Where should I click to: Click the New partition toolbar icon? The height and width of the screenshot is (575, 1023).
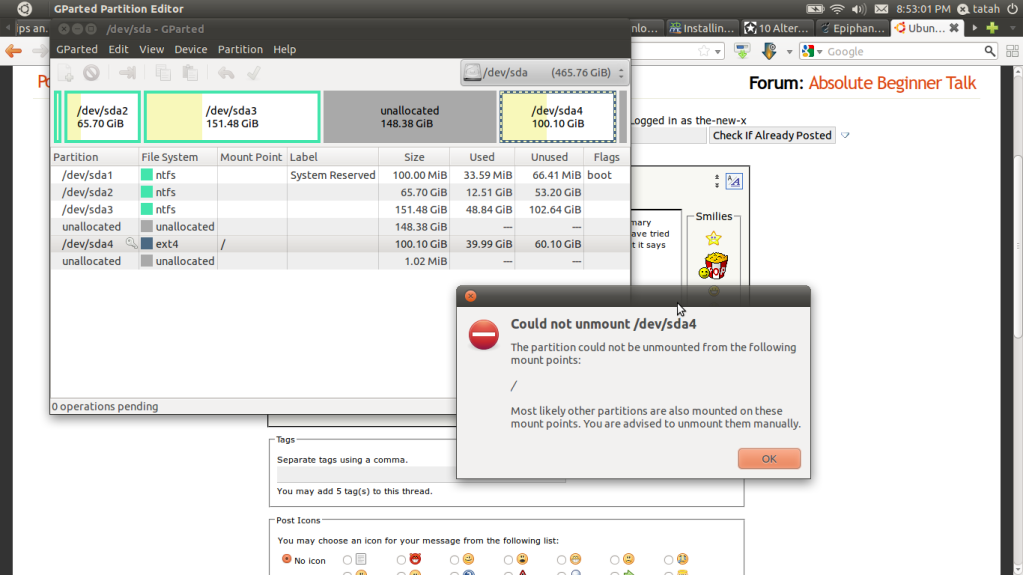click(x=65, y=73)
